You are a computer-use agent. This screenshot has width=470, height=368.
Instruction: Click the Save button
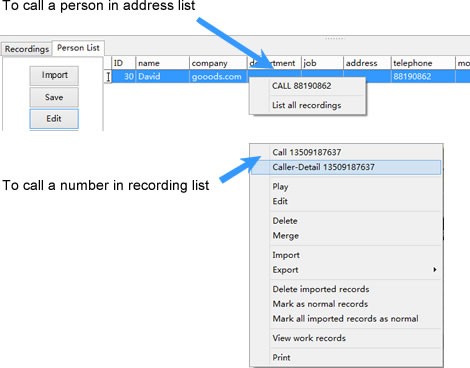[x=54, y=97]
